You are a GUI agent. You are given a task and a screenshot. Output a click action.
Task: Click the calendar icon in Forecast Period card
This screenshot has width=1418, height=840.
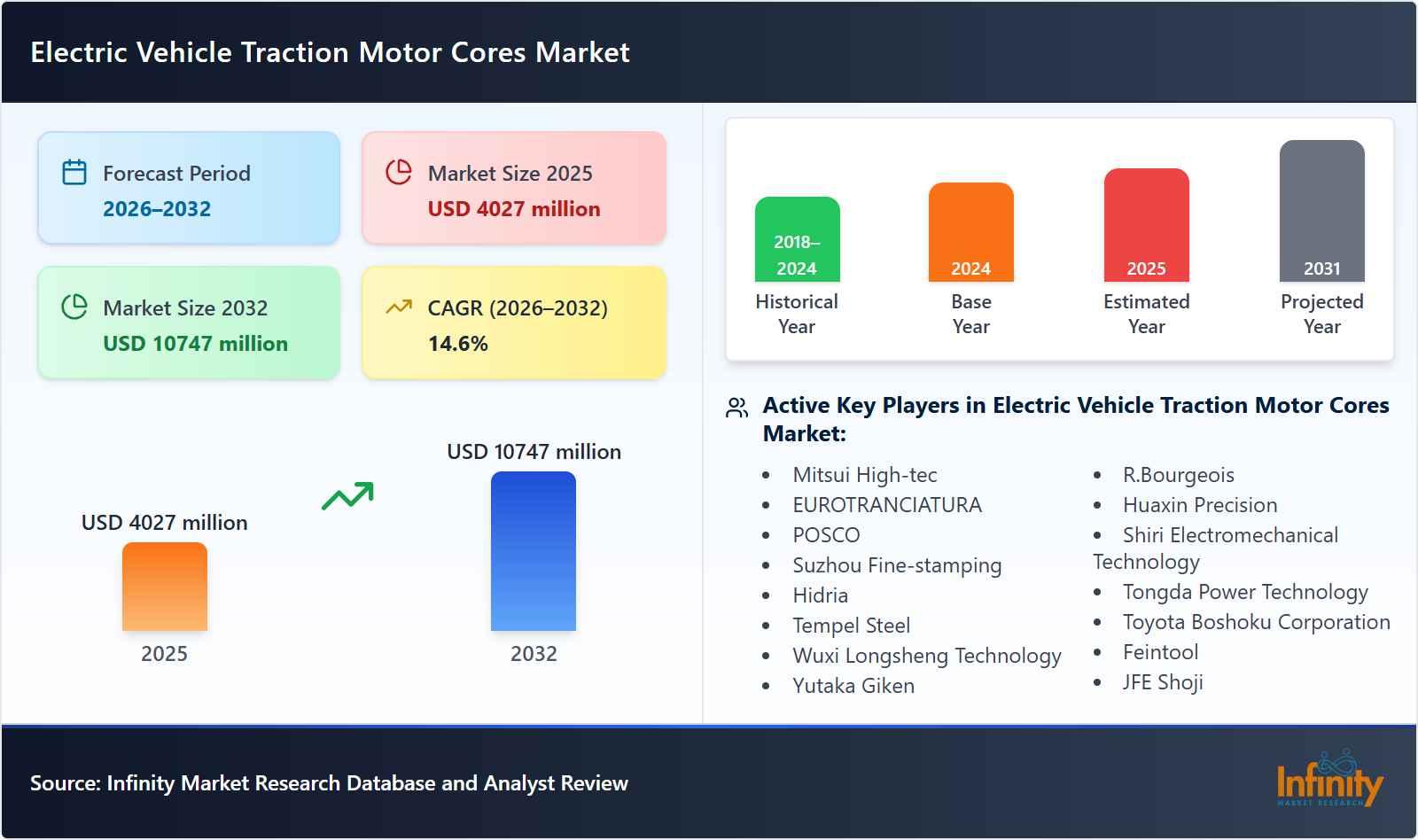click(75, 174)
